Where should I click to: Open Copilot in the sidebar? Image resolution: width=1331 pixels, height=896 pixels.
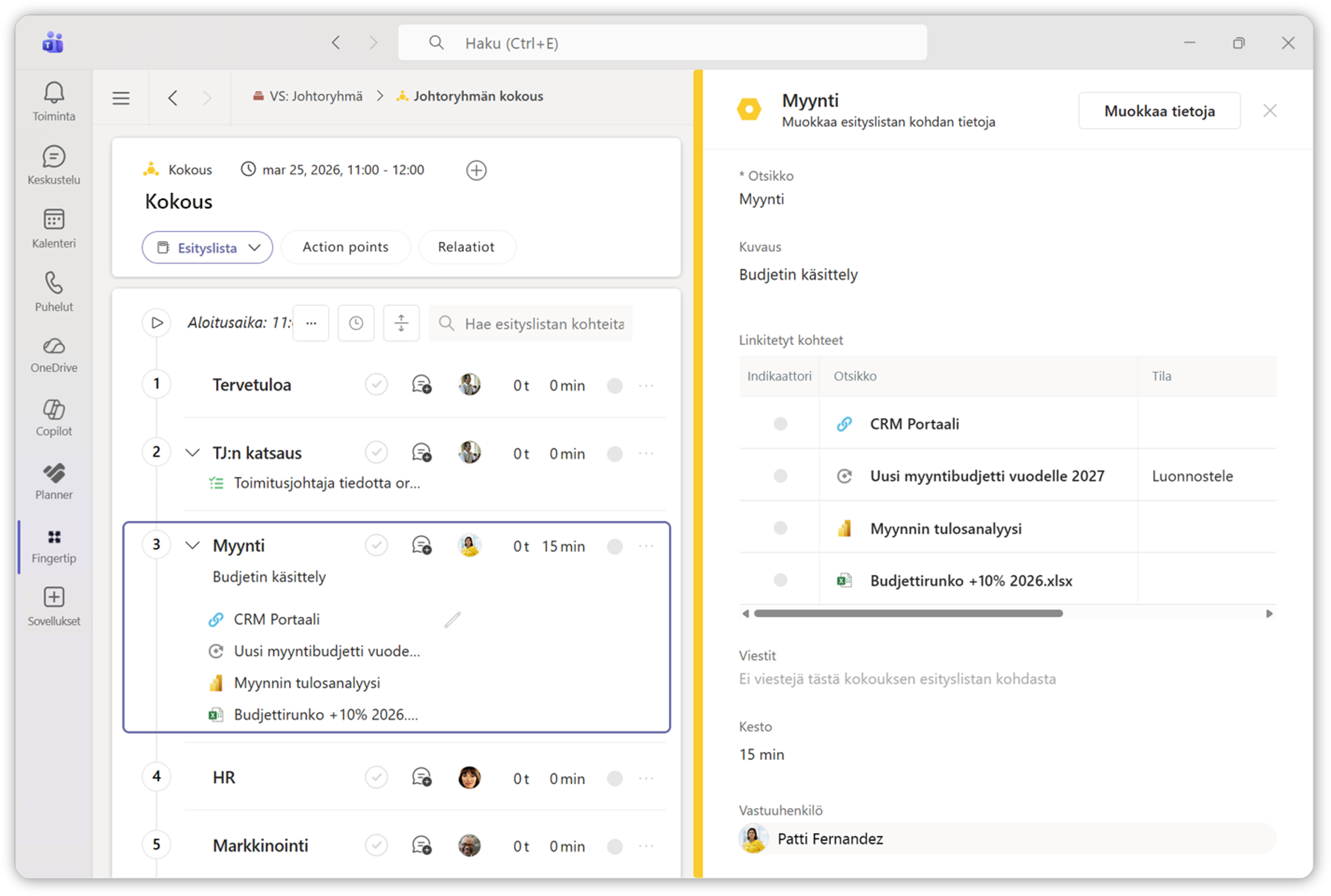click(54, 418)
